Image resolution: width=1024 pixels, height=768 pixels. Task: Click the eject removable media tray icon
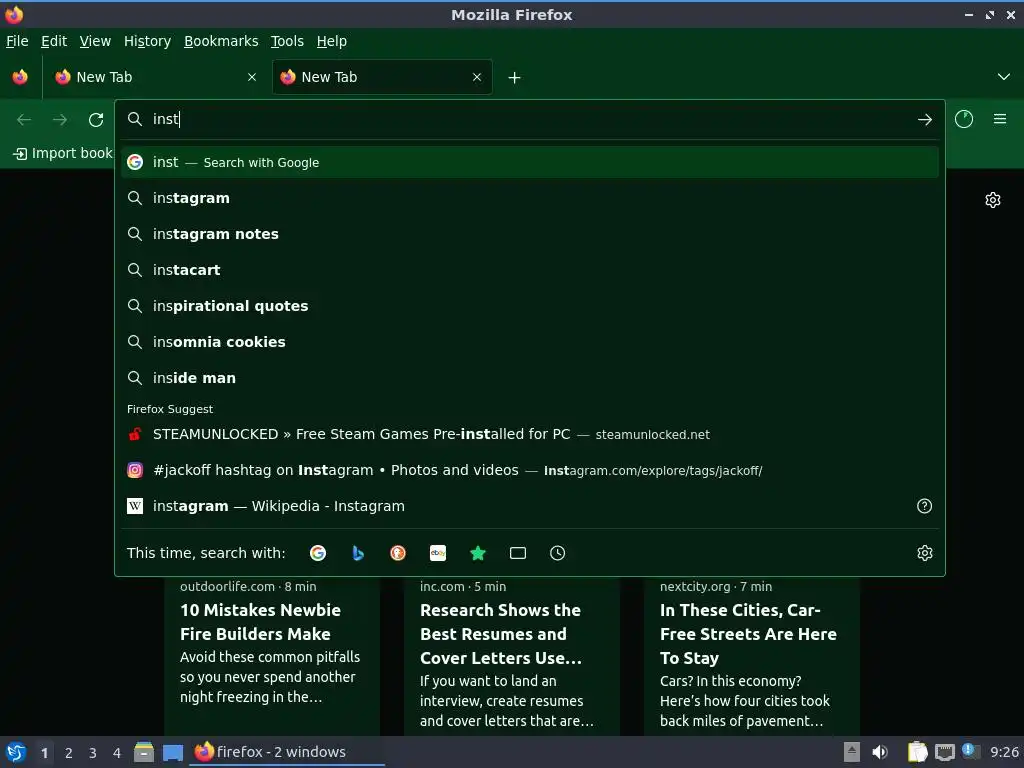pyautogui.click(x=852, y=752)
